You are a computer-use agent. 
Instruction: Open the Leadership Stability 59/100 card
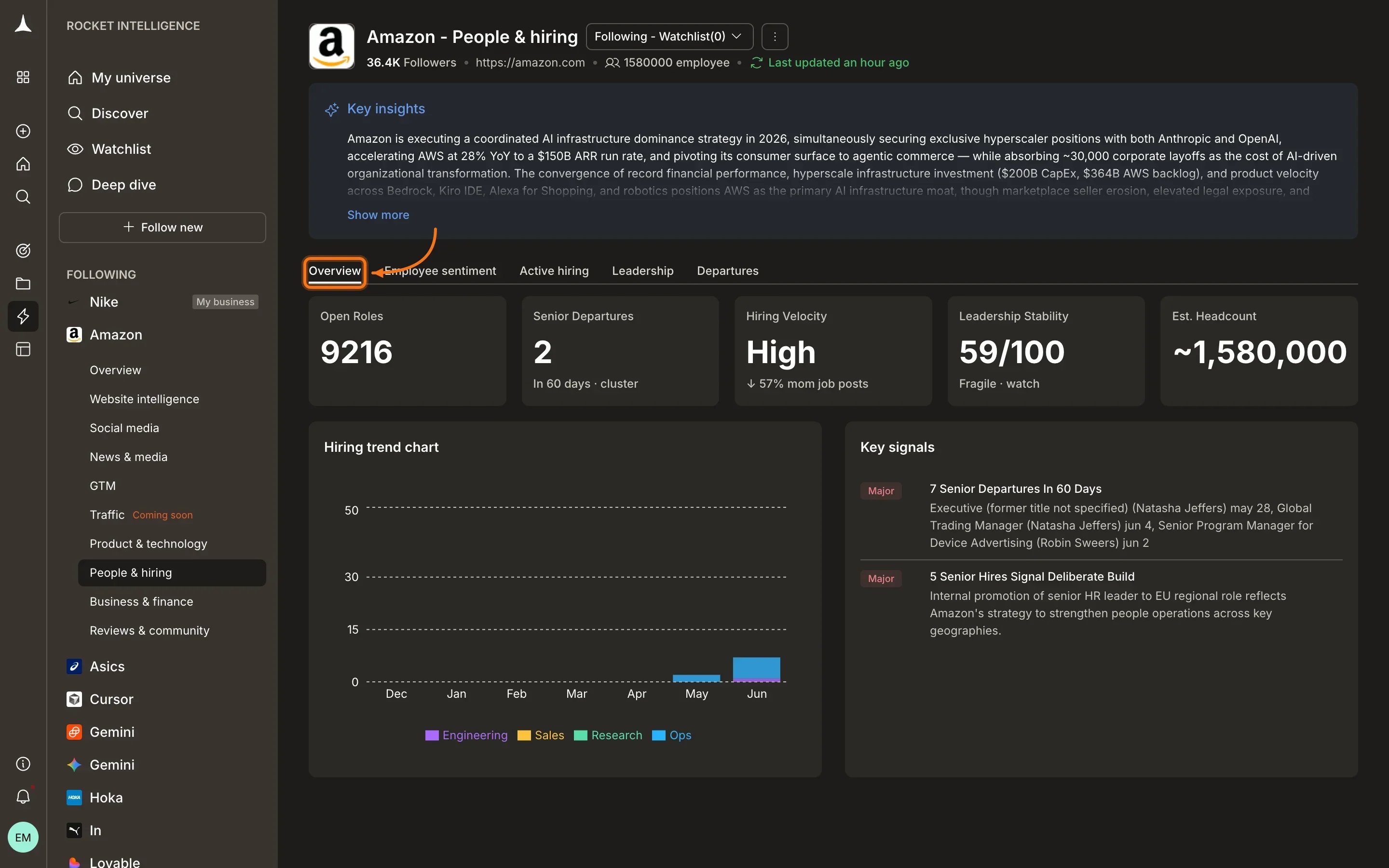pos(1046,351)
